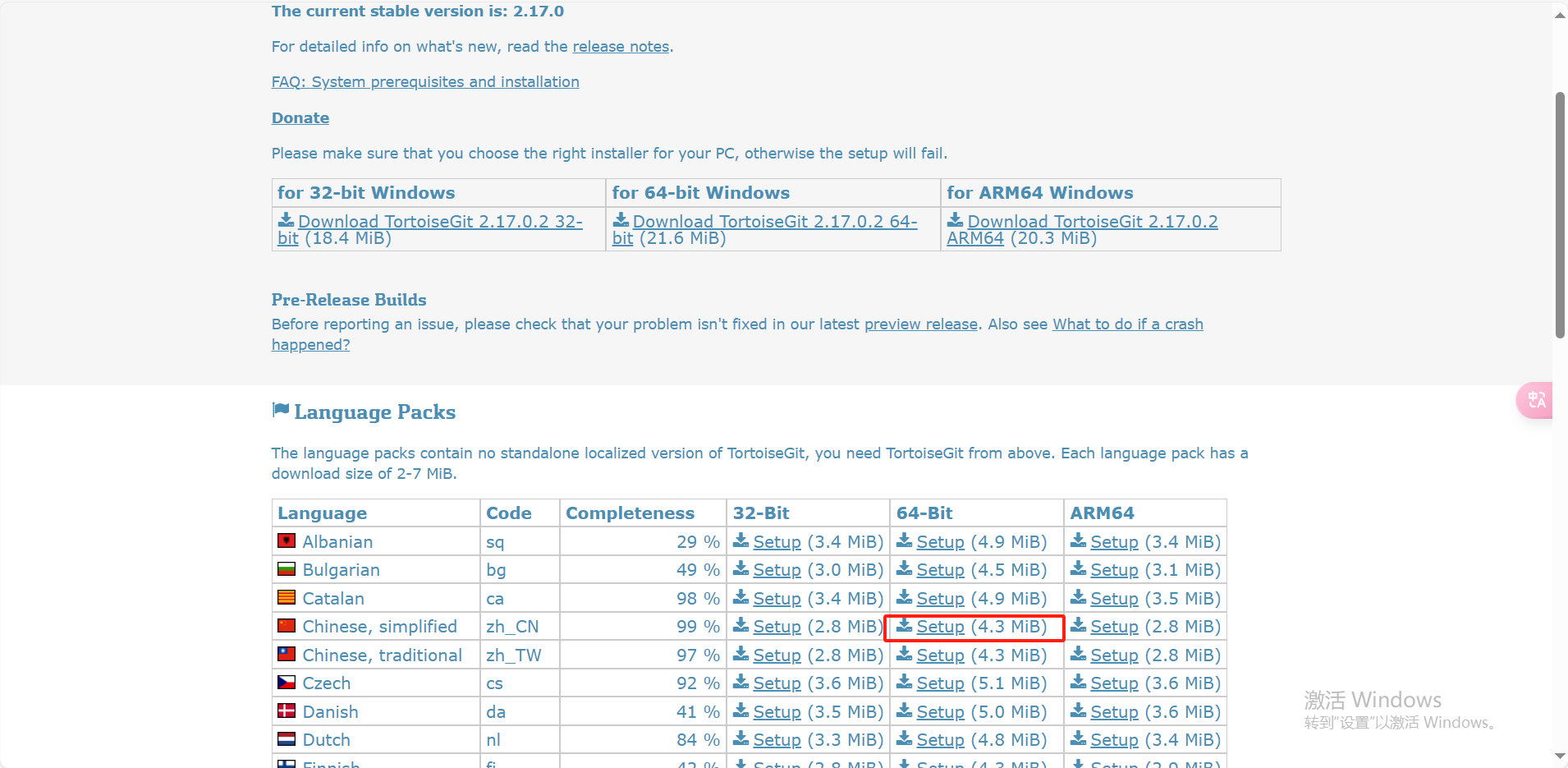Click the 'for 64-bit Windows' header
The width and height of the screenshot is (1568, 768).
[x=701, y=193]
